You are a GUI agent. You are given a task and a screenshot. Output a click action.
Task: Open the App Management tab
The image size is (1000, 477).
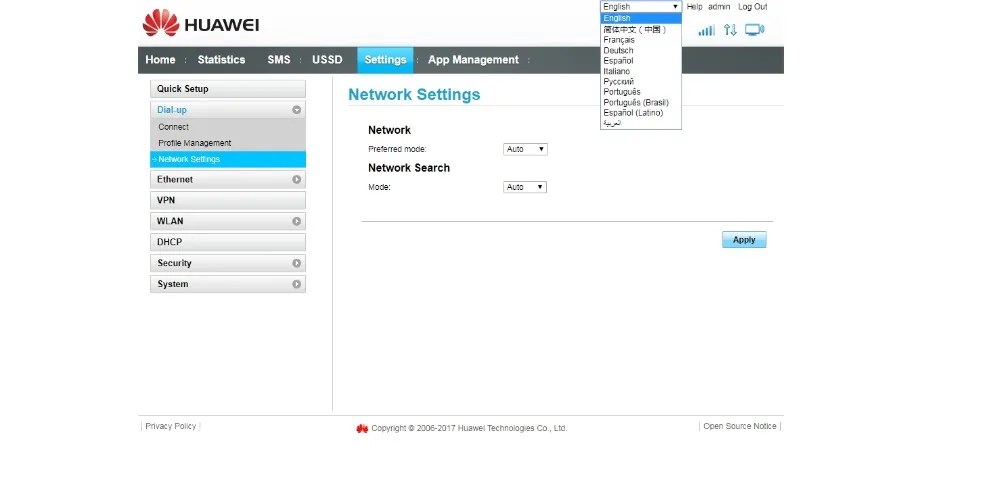coord(473,60)
